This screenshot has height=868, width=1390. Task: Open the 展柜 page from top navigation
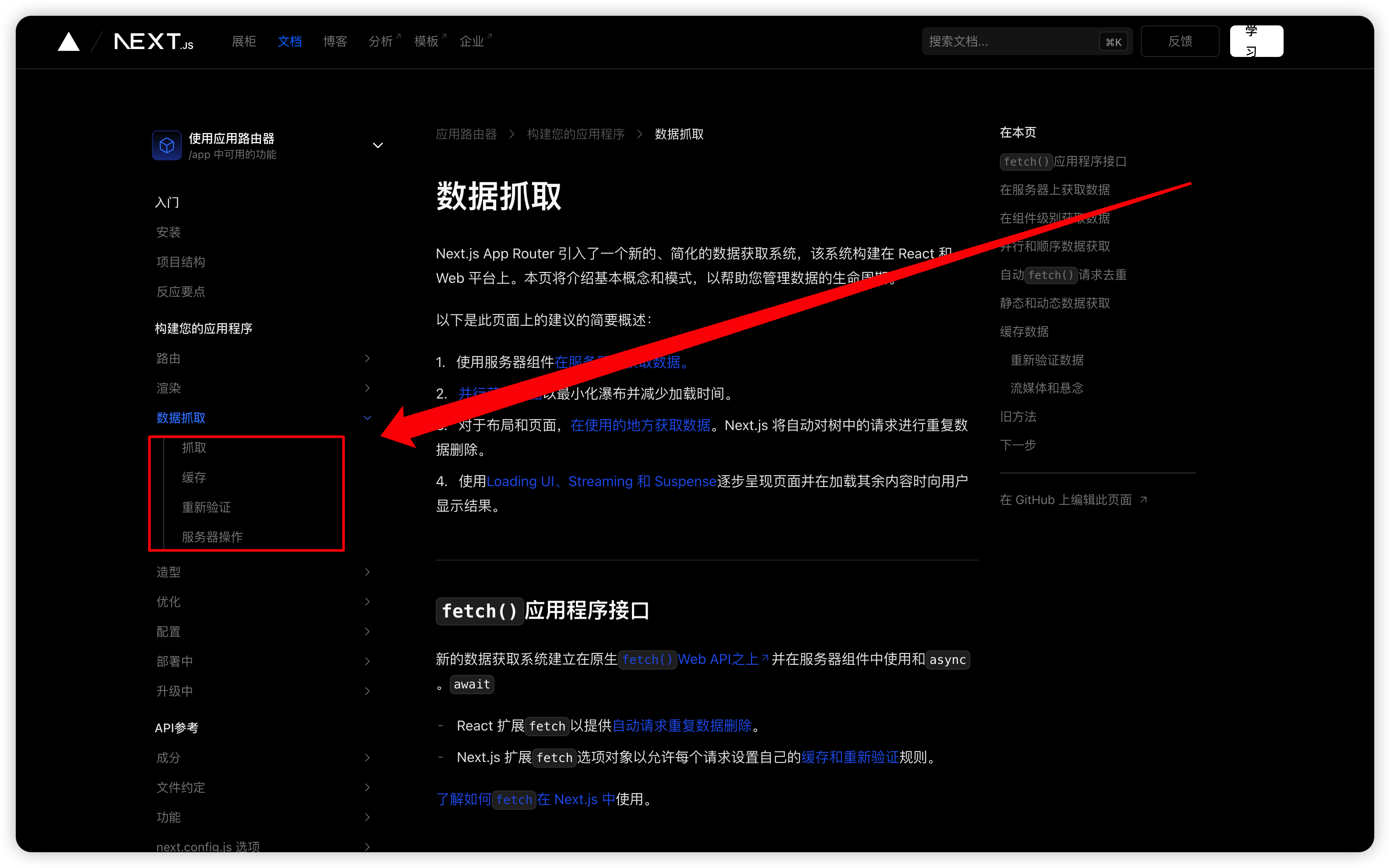[x=243, y=41]
